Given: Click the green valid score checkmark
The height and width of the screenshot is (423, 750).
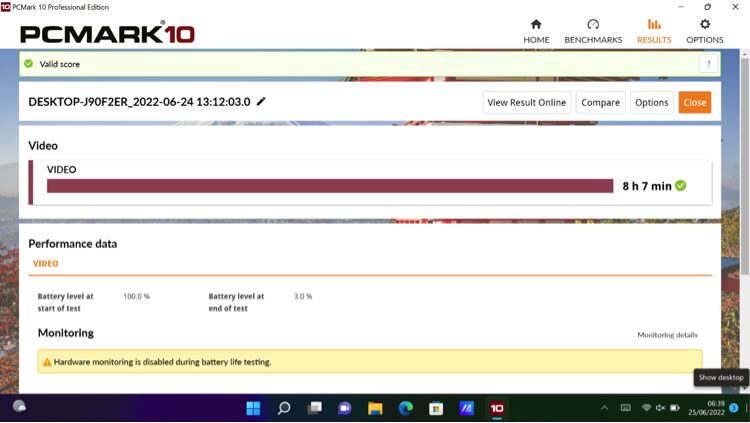Looking at the screenshot, I should (x=29, y=64).
